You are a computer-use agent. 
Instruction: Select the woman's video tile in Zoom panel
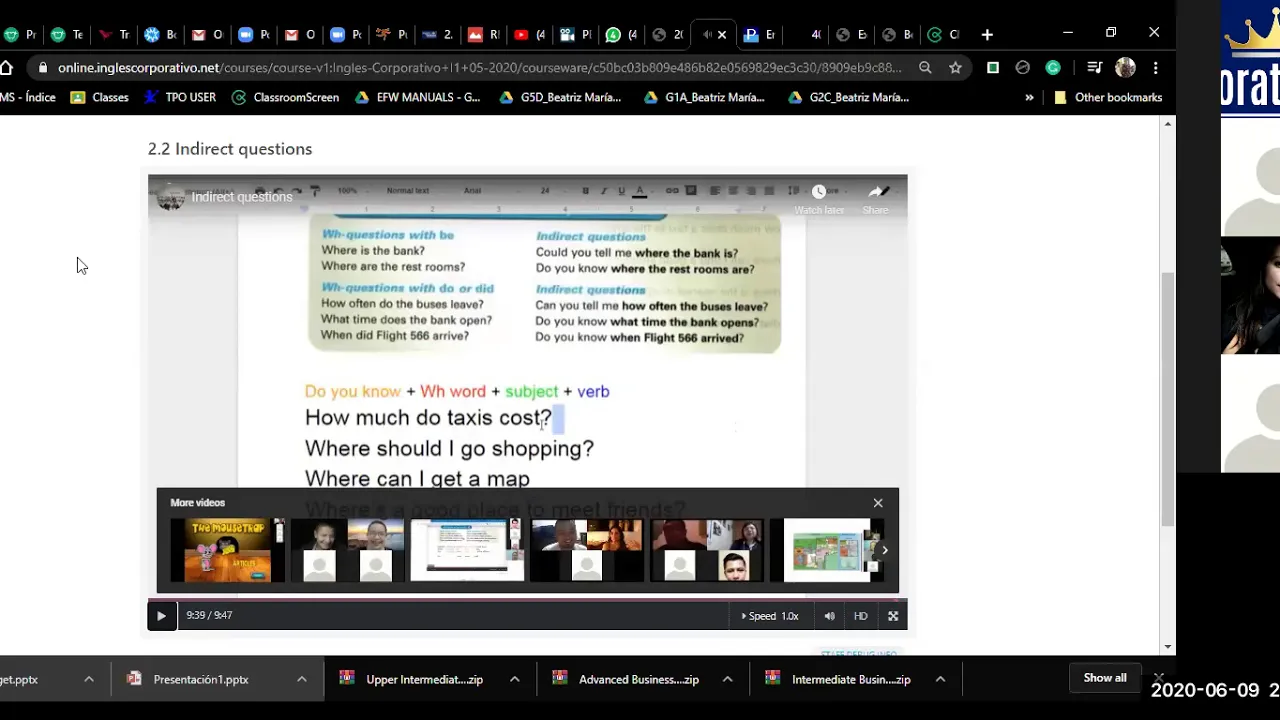point(1250,295)
